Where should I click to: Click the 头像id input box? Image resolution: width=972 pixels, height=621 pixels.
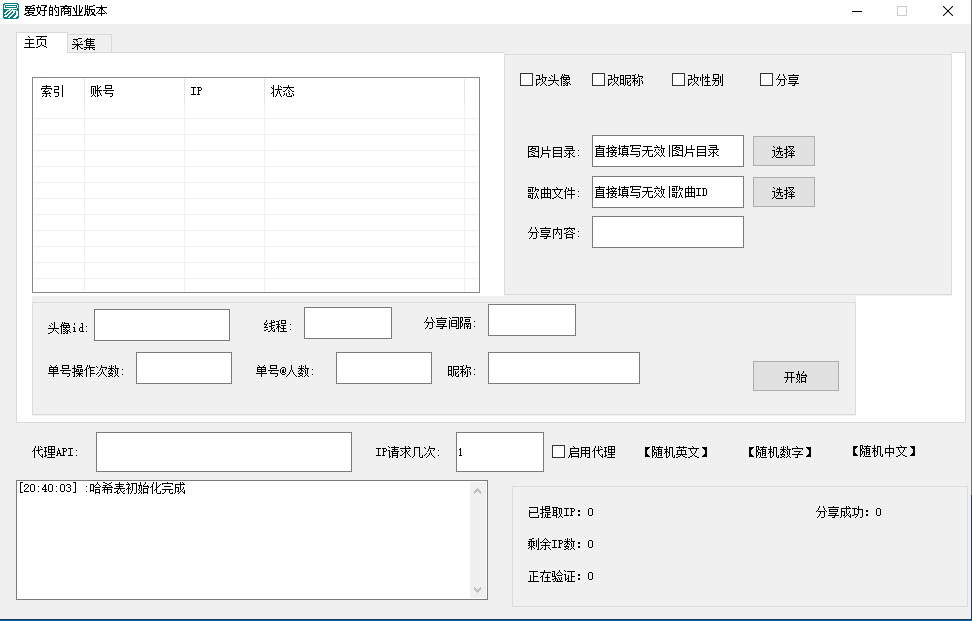point(162,325)
